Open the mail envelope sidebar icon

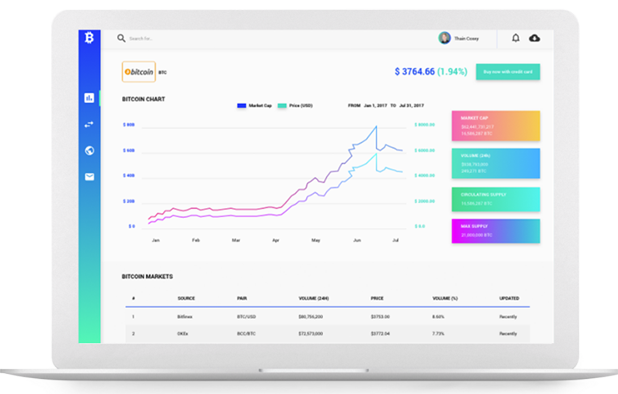tap(89, 177)
